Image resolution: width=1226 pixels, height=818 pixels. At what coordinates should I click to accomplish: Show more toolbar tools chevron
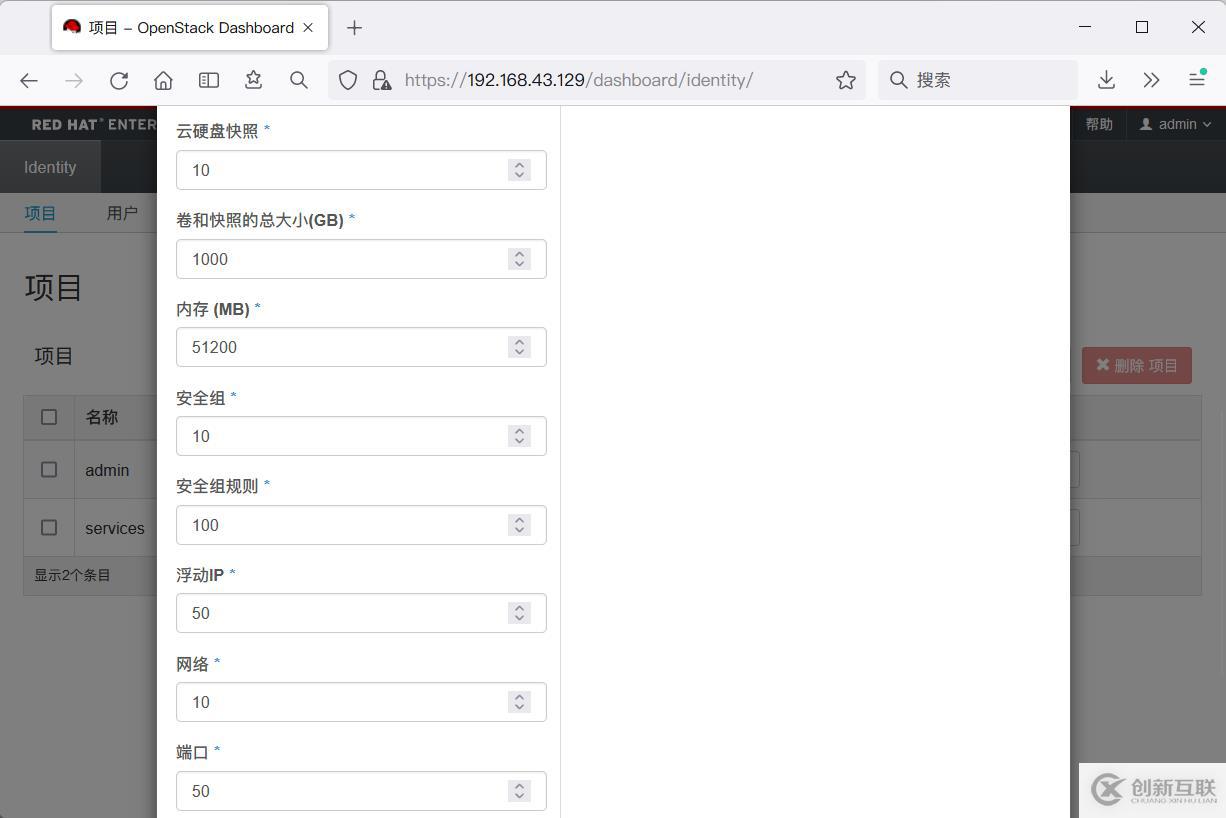[x=1151, y=80]
